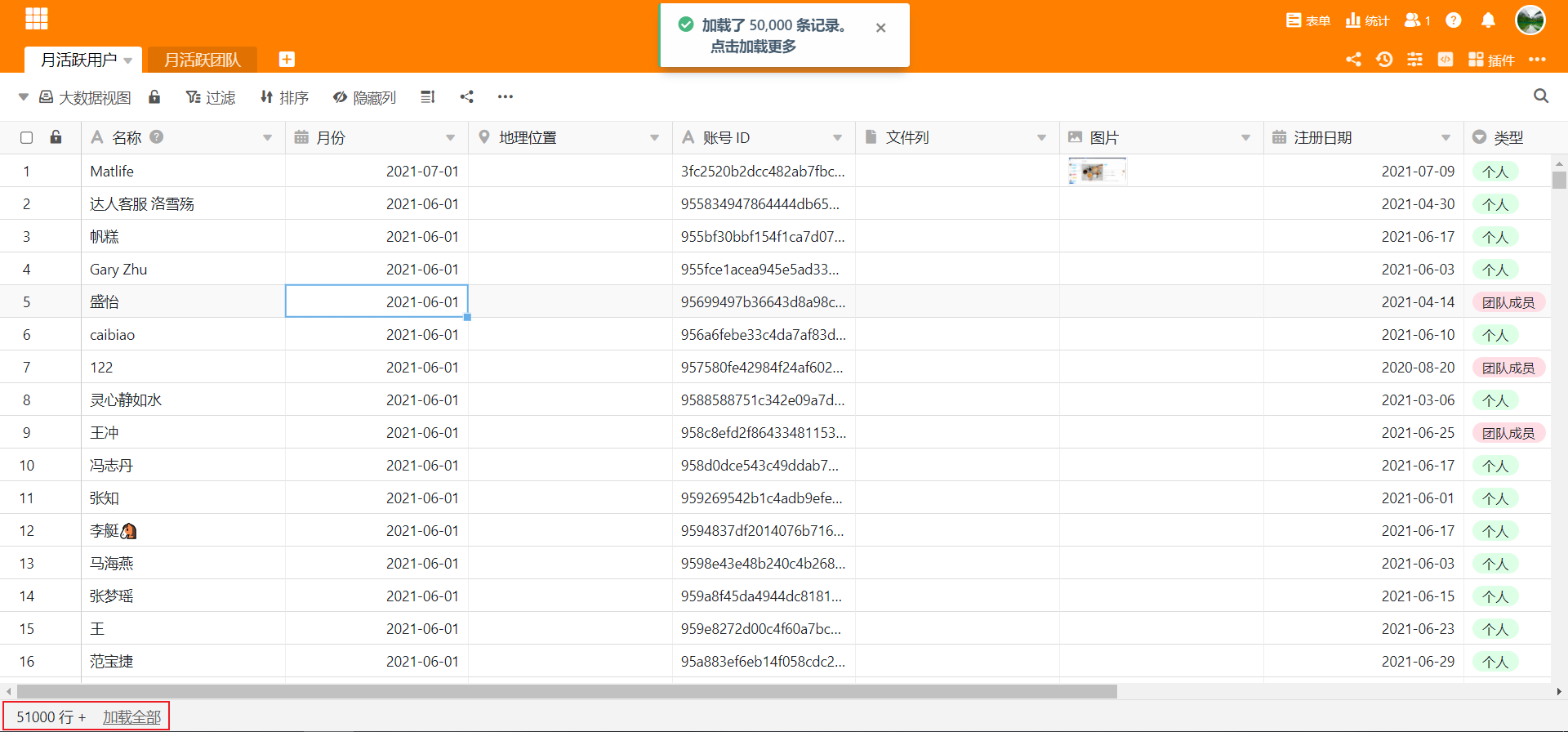The image size is (1568, 732).
Task: Open the collaborators icon showing 1
Action: 1417,20
